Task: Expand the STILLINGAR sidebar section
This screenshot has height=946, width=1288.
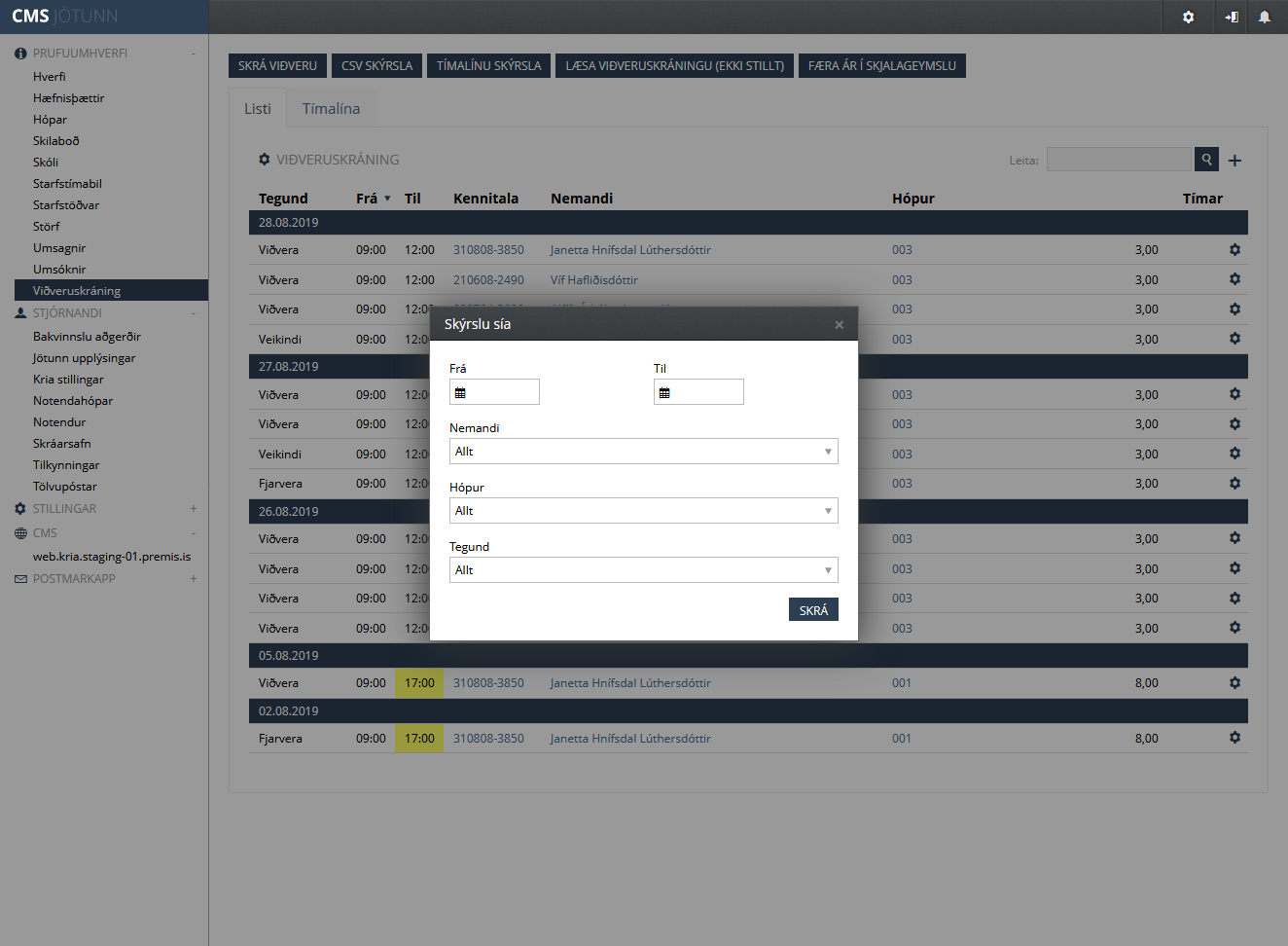Action: (x=194, y=509)
